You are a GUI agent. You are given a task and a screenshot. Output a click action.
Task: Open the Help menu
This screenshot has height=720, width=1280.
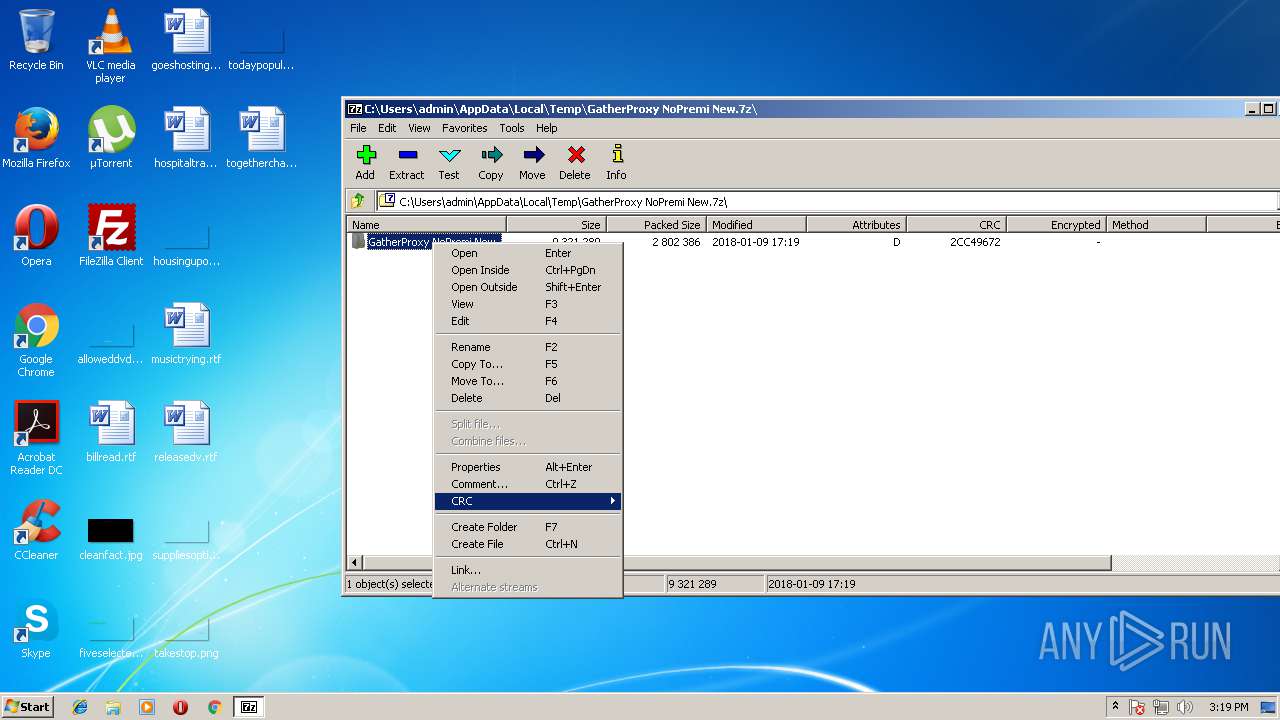click(546, 128)
